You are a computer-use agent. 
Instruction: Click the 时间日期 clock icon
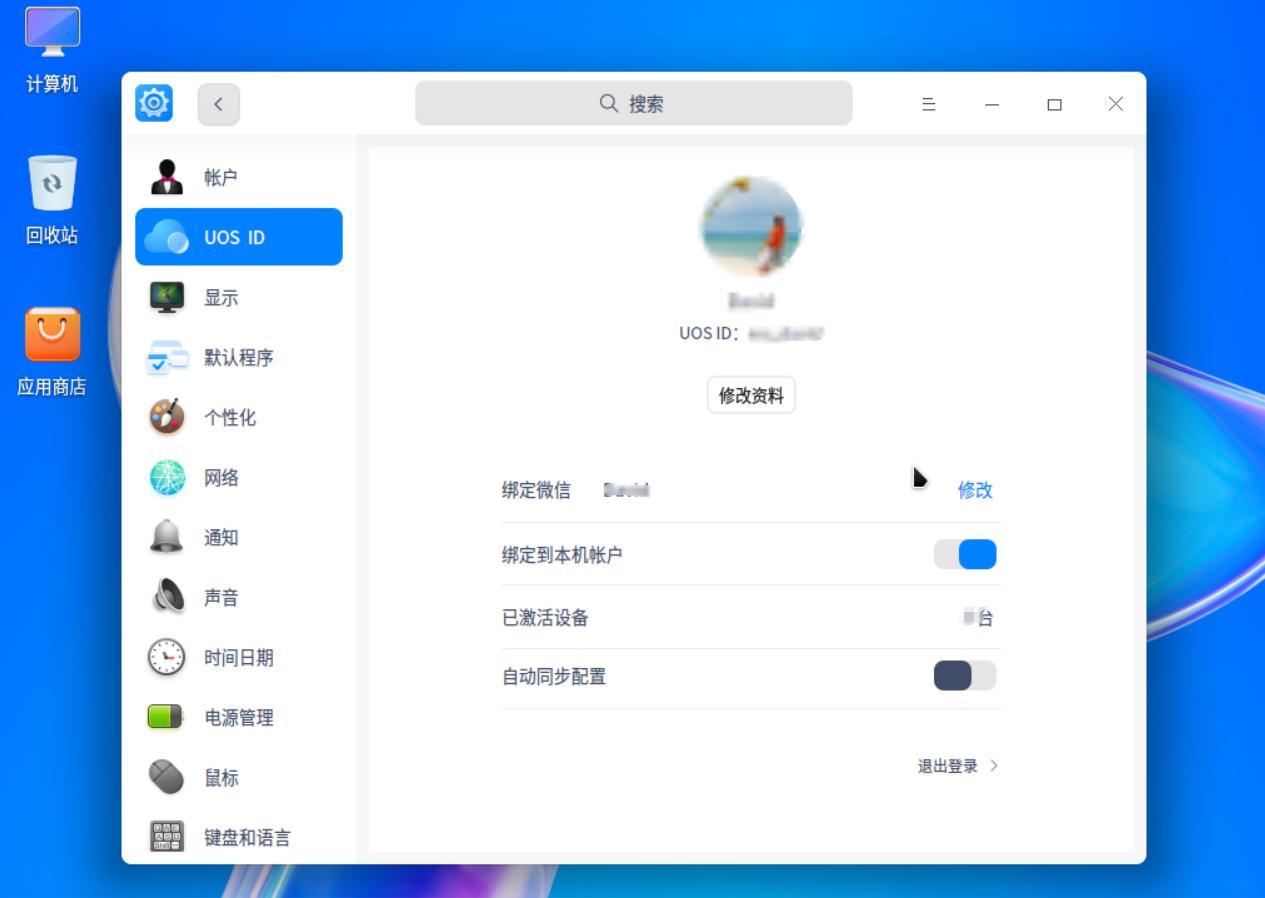pyautogui.click(x=167, y=657)
